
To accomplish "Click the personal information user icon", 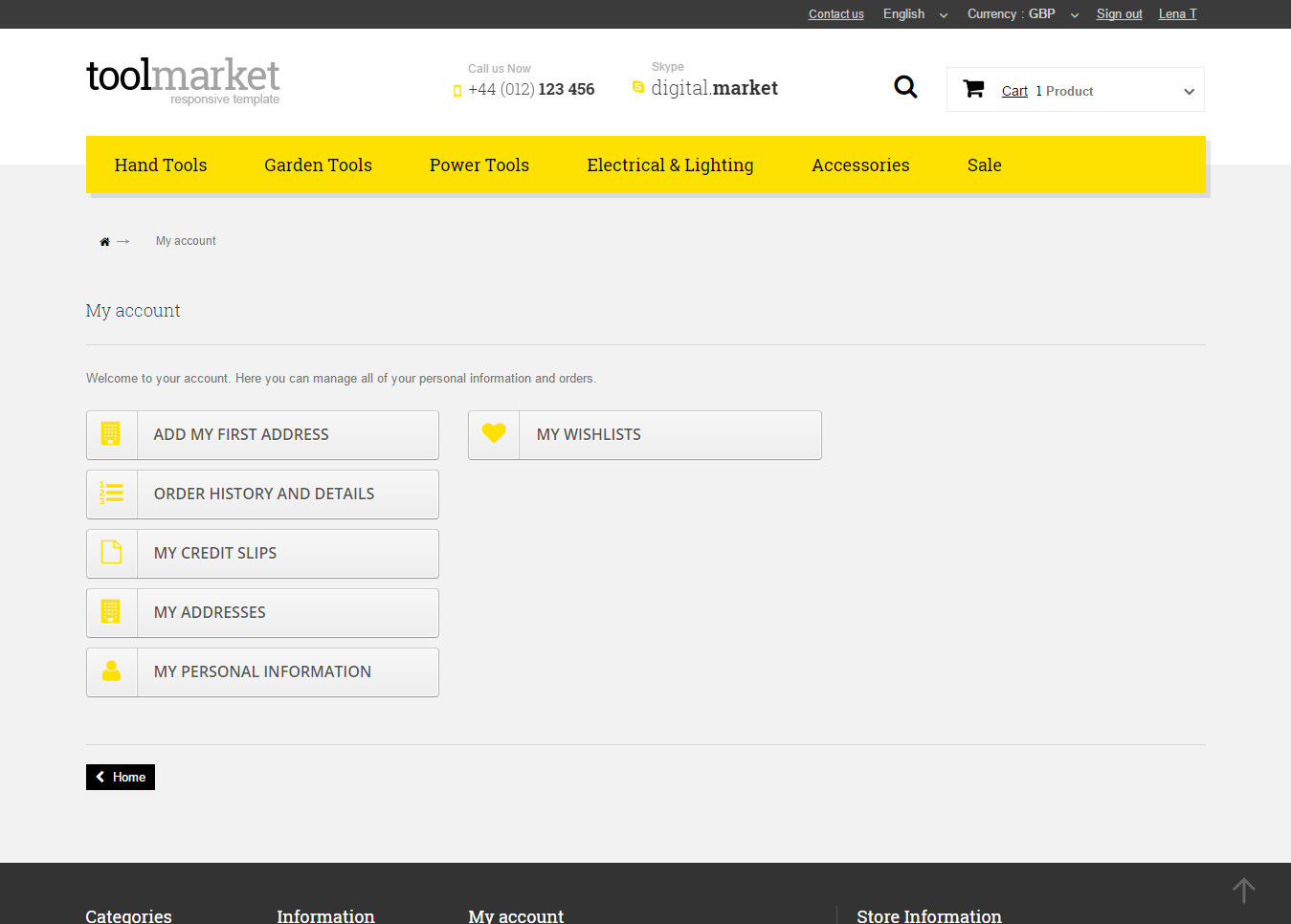I will point(112,671).
